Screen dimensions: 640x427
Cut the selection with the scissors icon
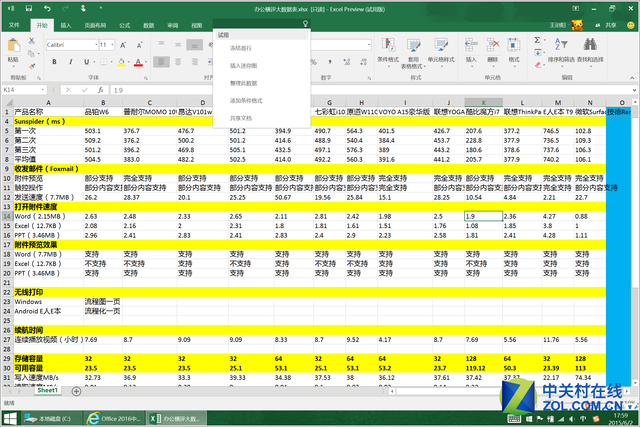(x=31, y=41)
